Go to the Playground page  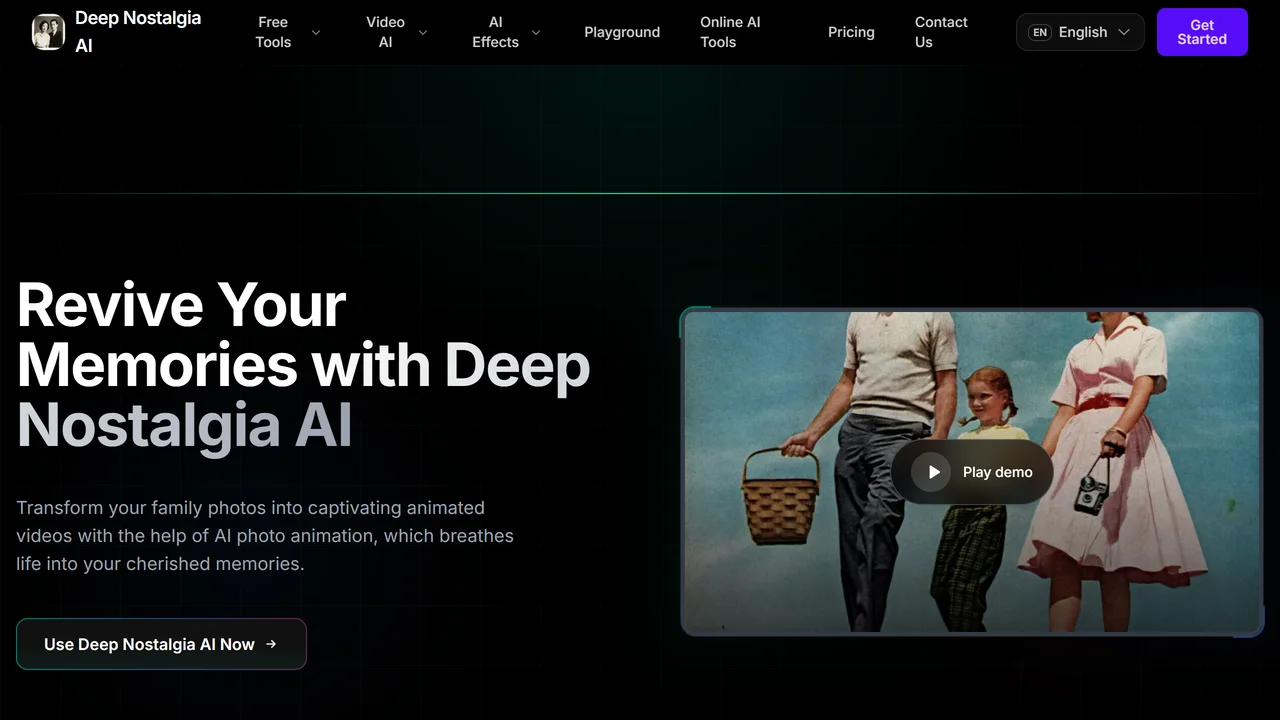tap(622, 32)
